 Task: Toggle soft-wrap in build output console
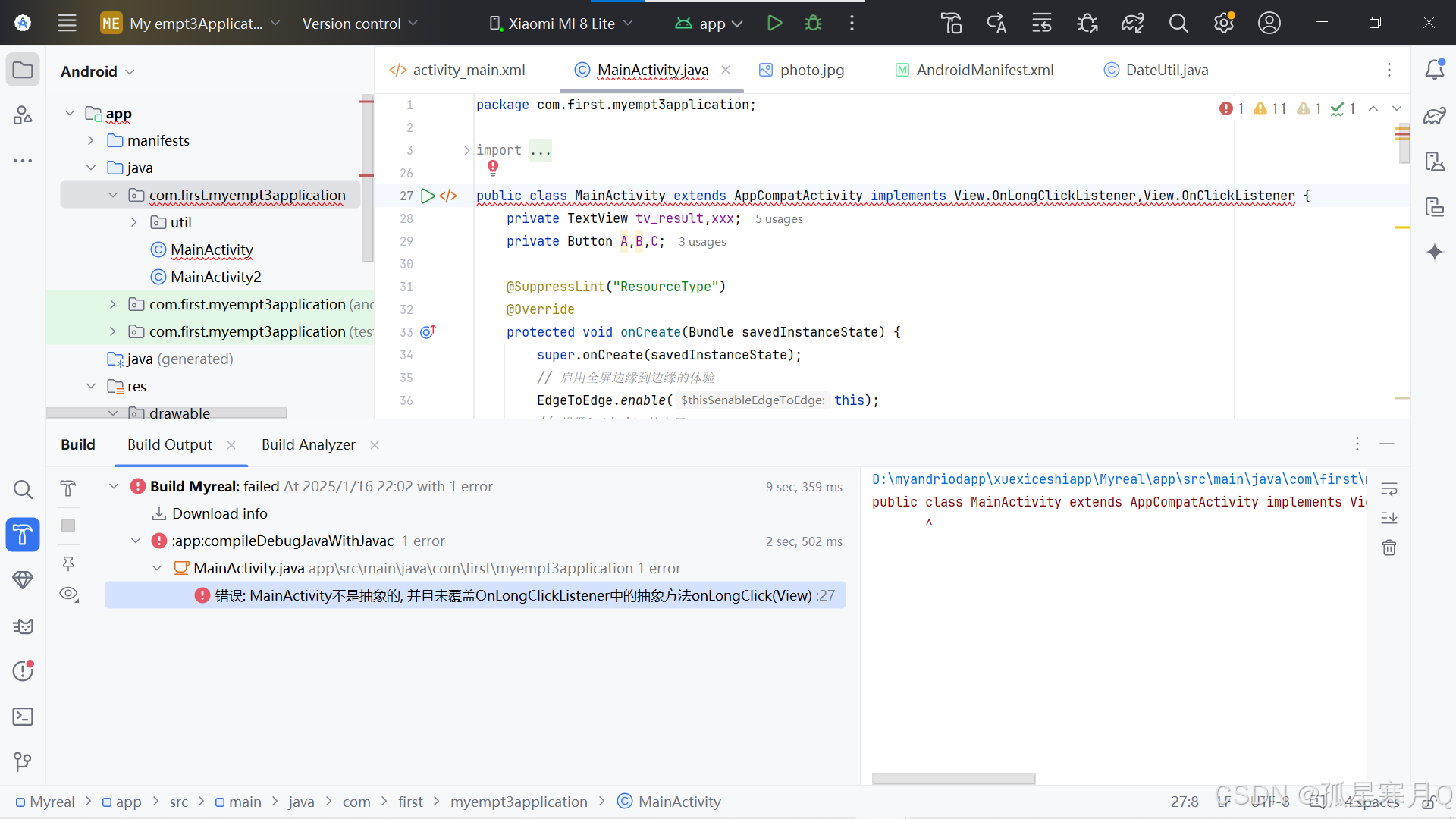(x=1389, y=489)
